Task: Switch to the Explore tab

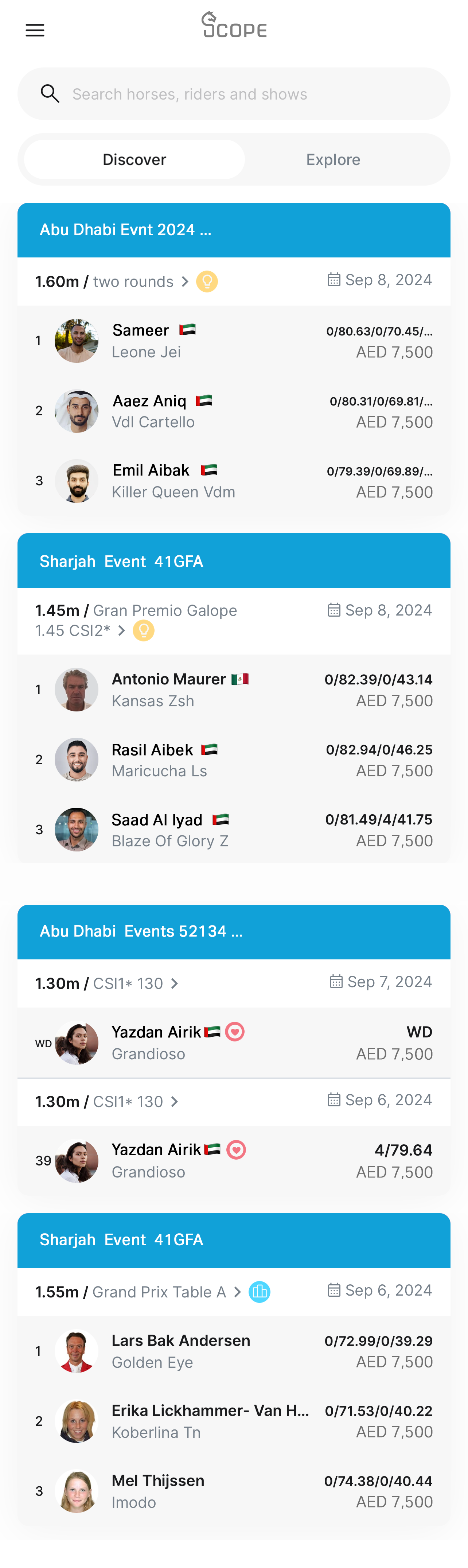Action: coord(333,159)
